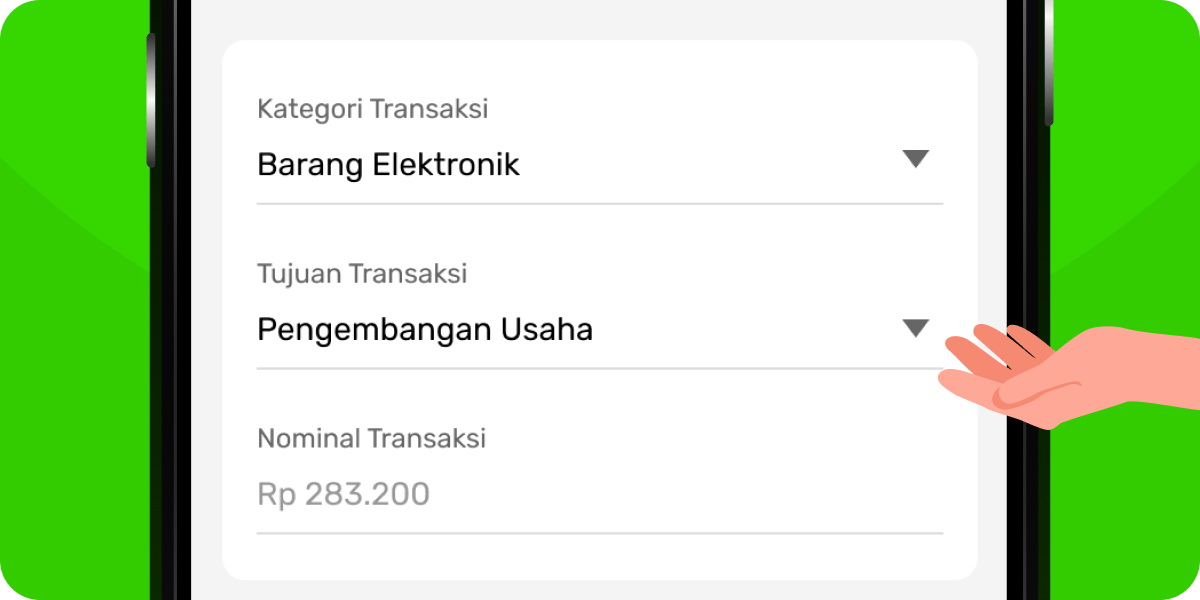Click the Tujuan Transaksi label
The height and width of the screenshot is (600, 1200).
[x=361, y=273]
